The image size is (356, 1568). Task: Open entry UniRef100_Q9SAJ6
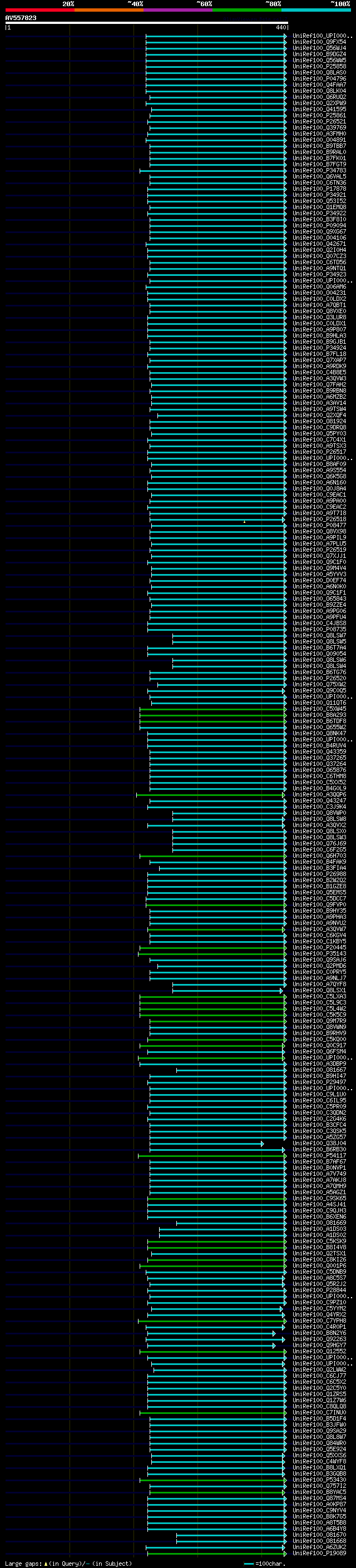(x=319, y=959)
